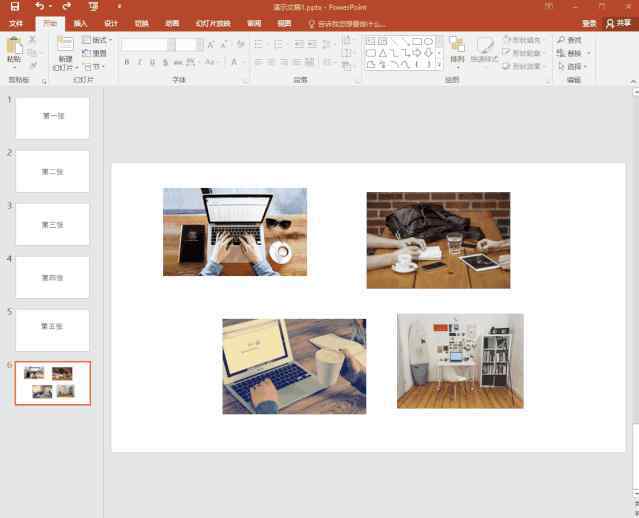Click the Sign in link
The height and width of the screenshot is (518, 639).
pyautogui.click(x=589, y=23)
